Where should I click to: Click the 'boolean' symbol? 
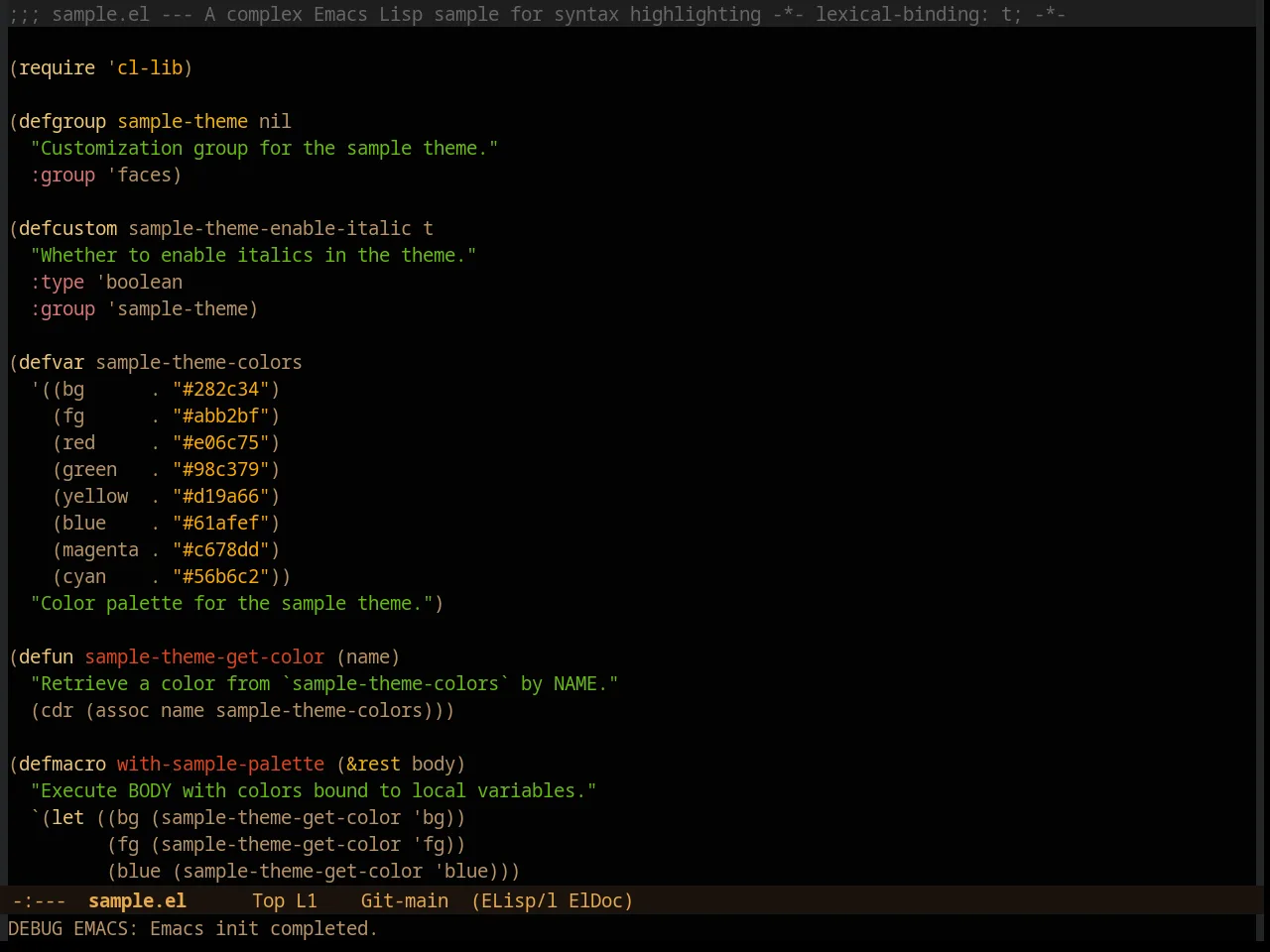[144, 282]
